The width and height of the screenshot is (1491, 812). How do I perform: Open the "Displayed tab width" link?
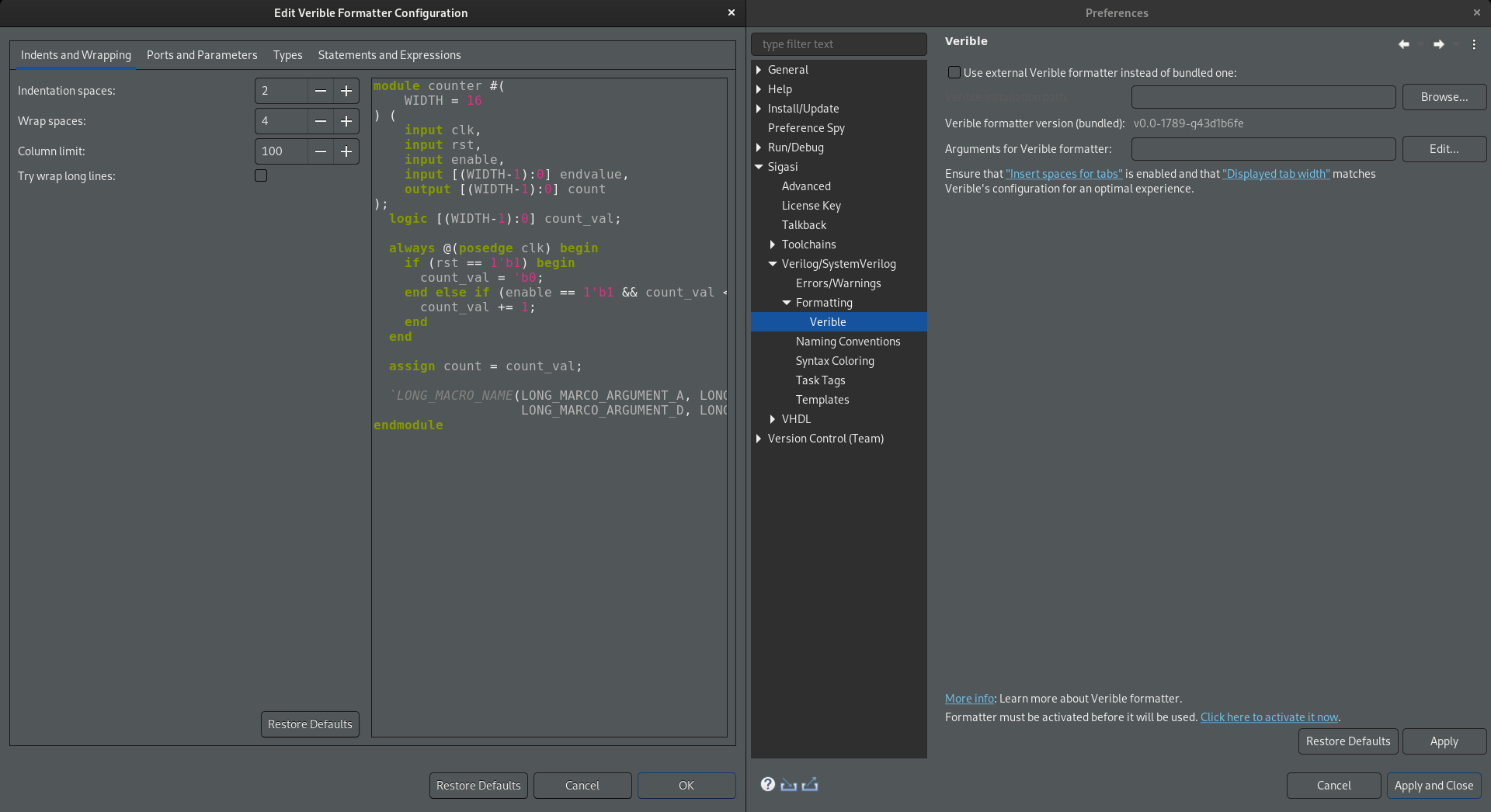1276,174
